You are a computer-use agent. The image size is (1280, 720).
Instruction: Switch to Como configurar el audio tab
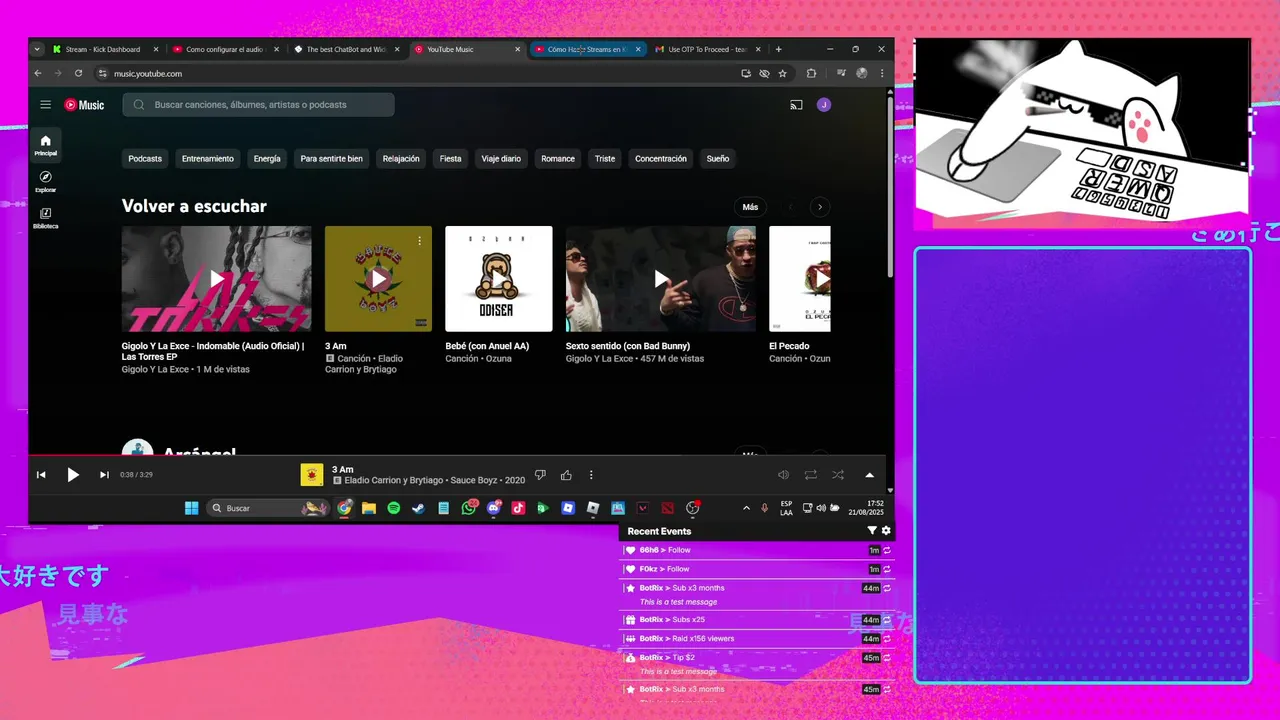tap(226, 49)
